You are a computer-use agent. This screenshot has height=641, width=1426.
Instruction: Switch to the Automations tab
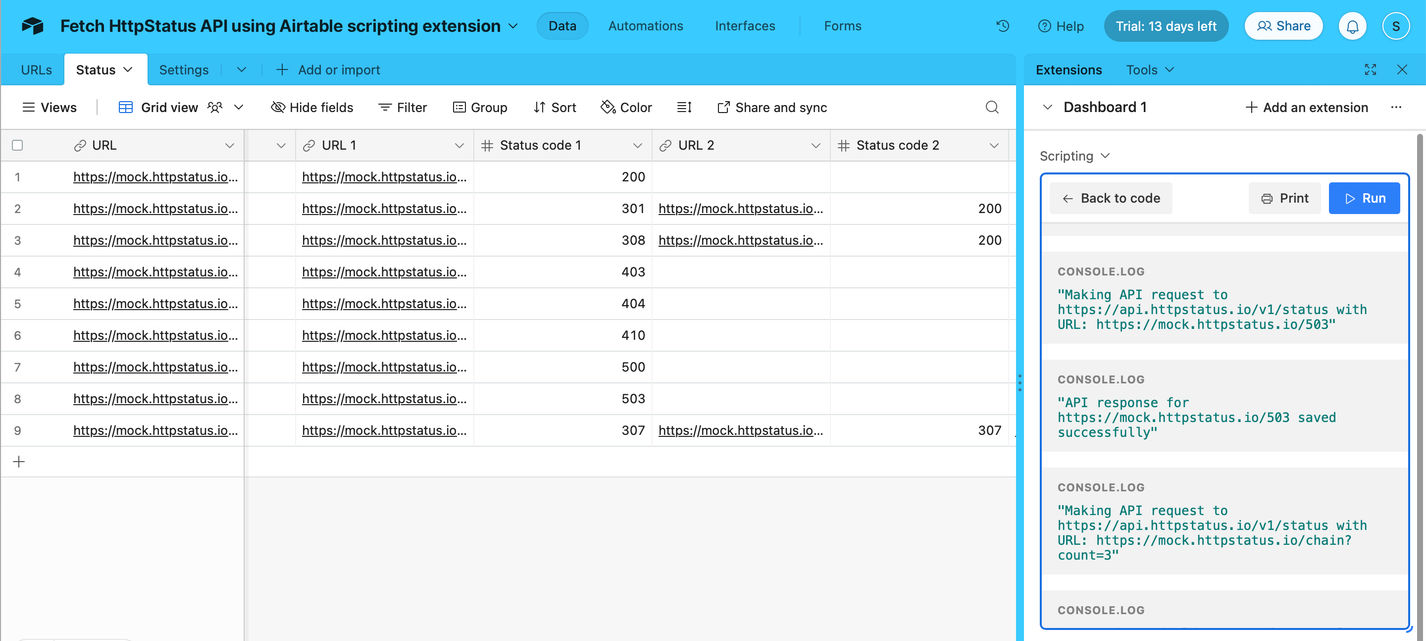point(645,26)
